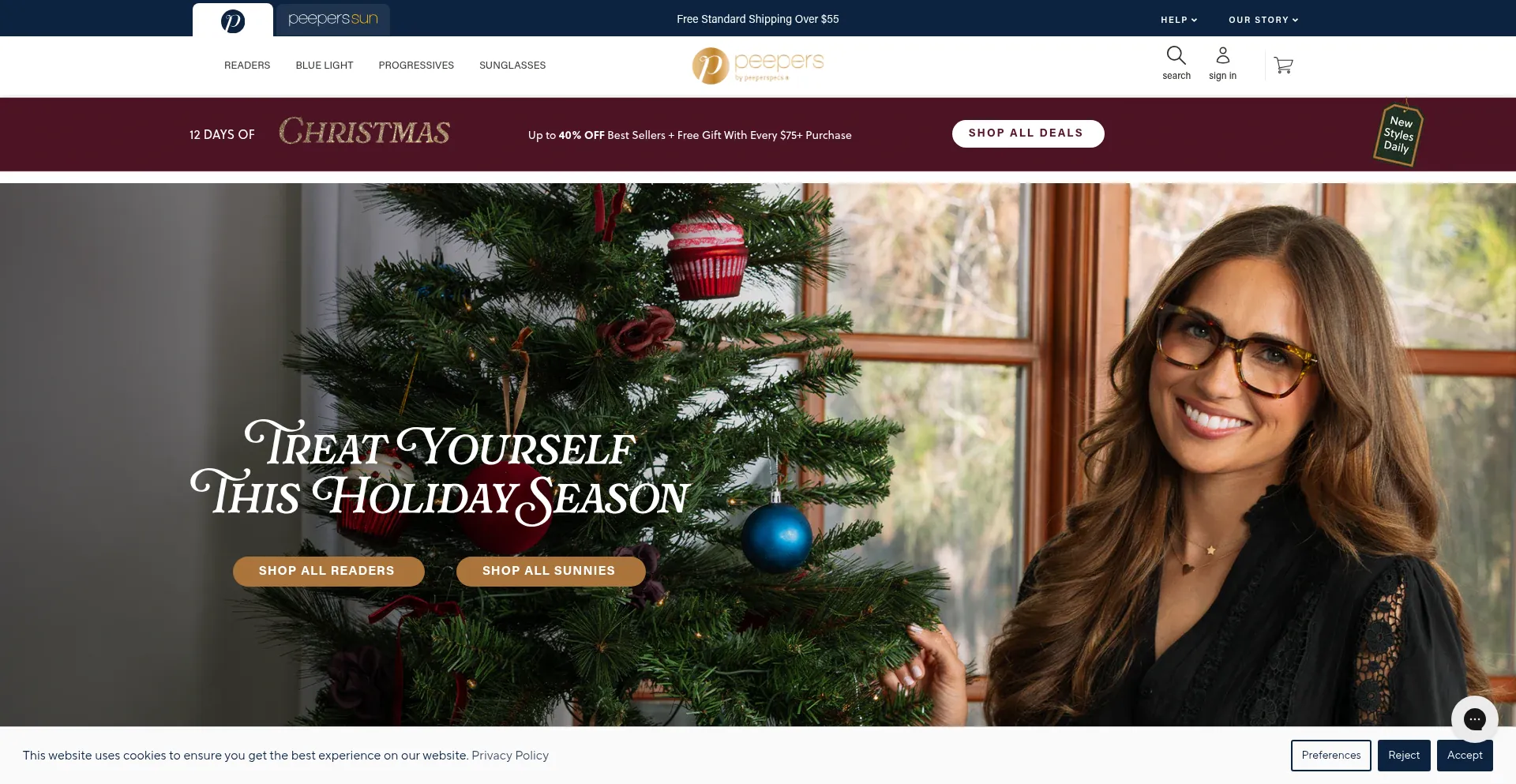This screenshot has width=1516, height=784.
Task: Open the shopping cart icon
Action: click(x=1283, y=66)
